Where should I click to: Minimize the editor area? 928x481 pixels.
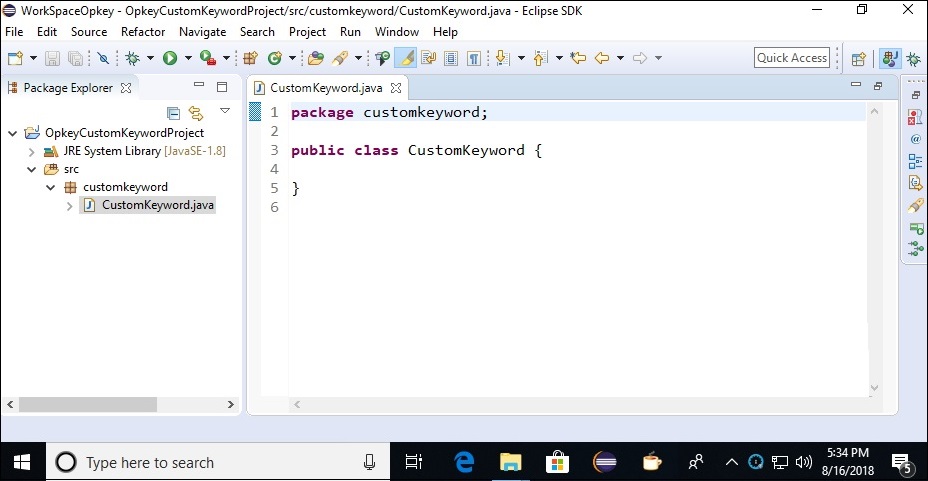click(856, 85)
